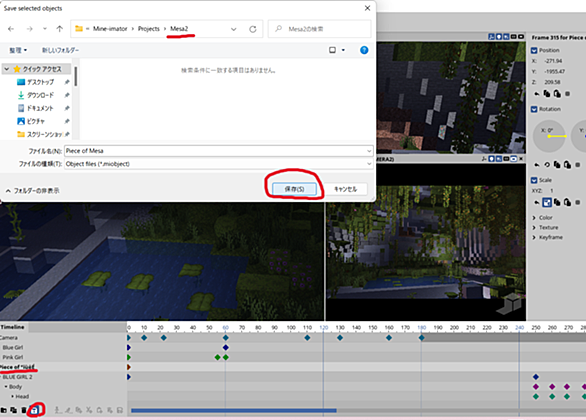Screen dimensions: 586x420
Task: Copy the Rotation values
Action: click(x=557, y=164)
